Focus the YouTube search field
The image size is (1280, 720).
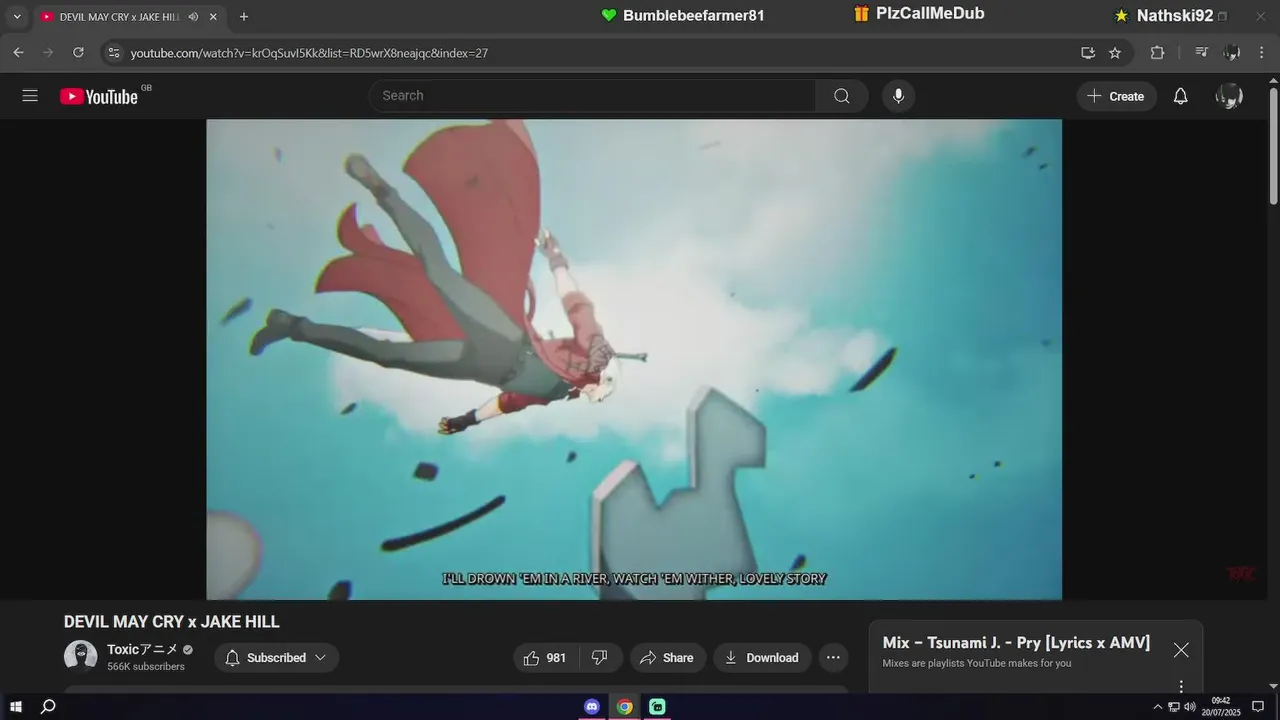[592, 96]
